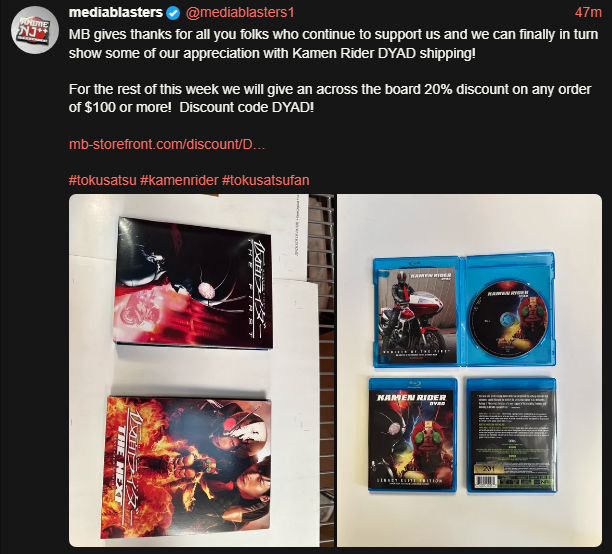The image size is (612, 554).
Task: Click the 20% discount paragraph text
Action: point(330,98)
